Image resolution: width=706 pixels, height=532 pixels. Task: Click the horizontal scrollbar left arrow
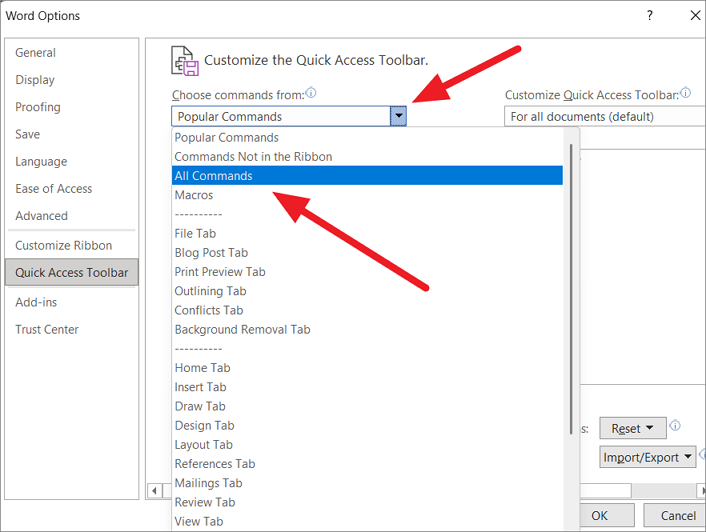[x=155, y=491]
